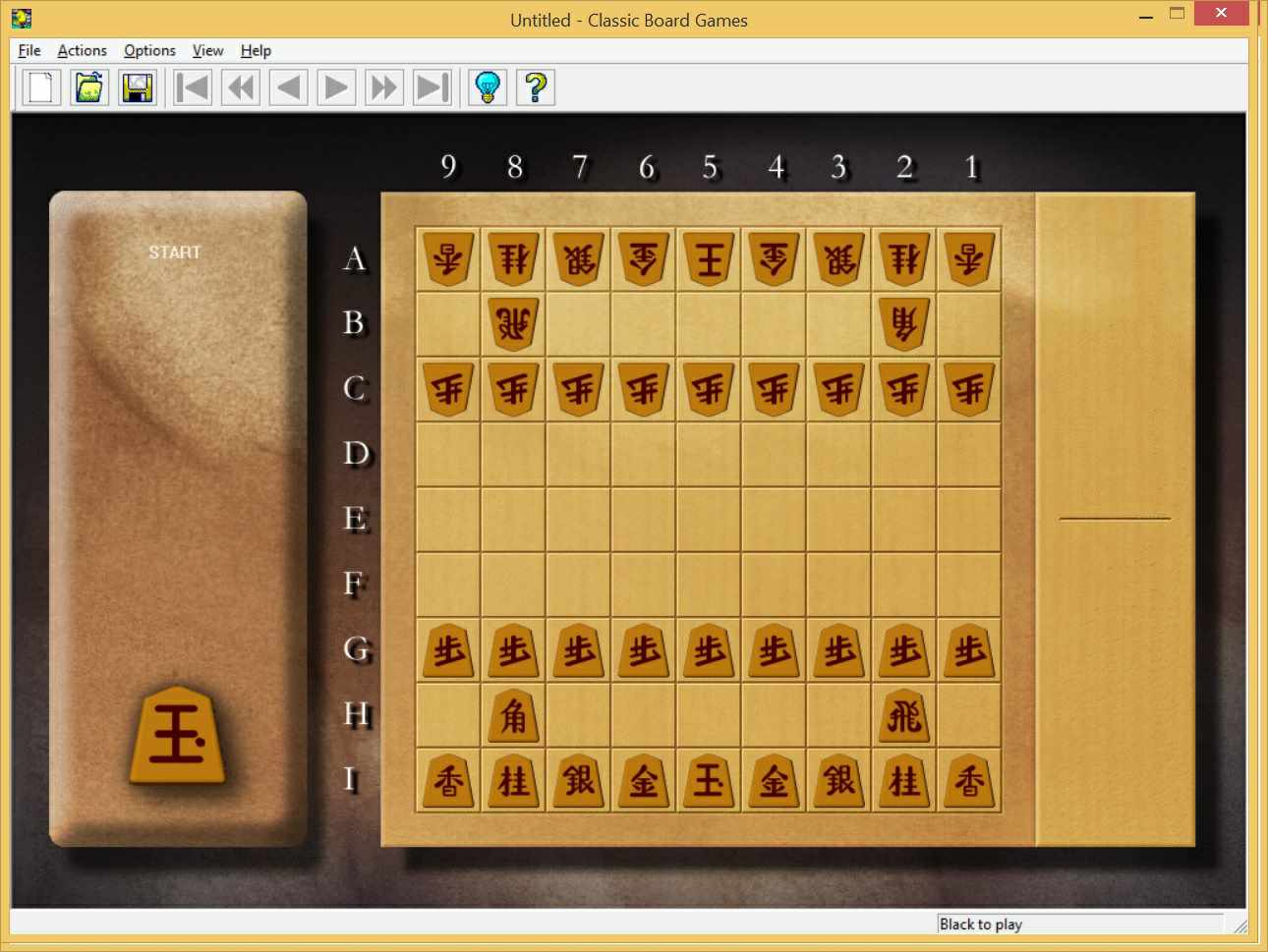This screenshot has width=1268, height=952.
Task: Rewind several moves with double-left arrow
Action: (x=241, y=87)
